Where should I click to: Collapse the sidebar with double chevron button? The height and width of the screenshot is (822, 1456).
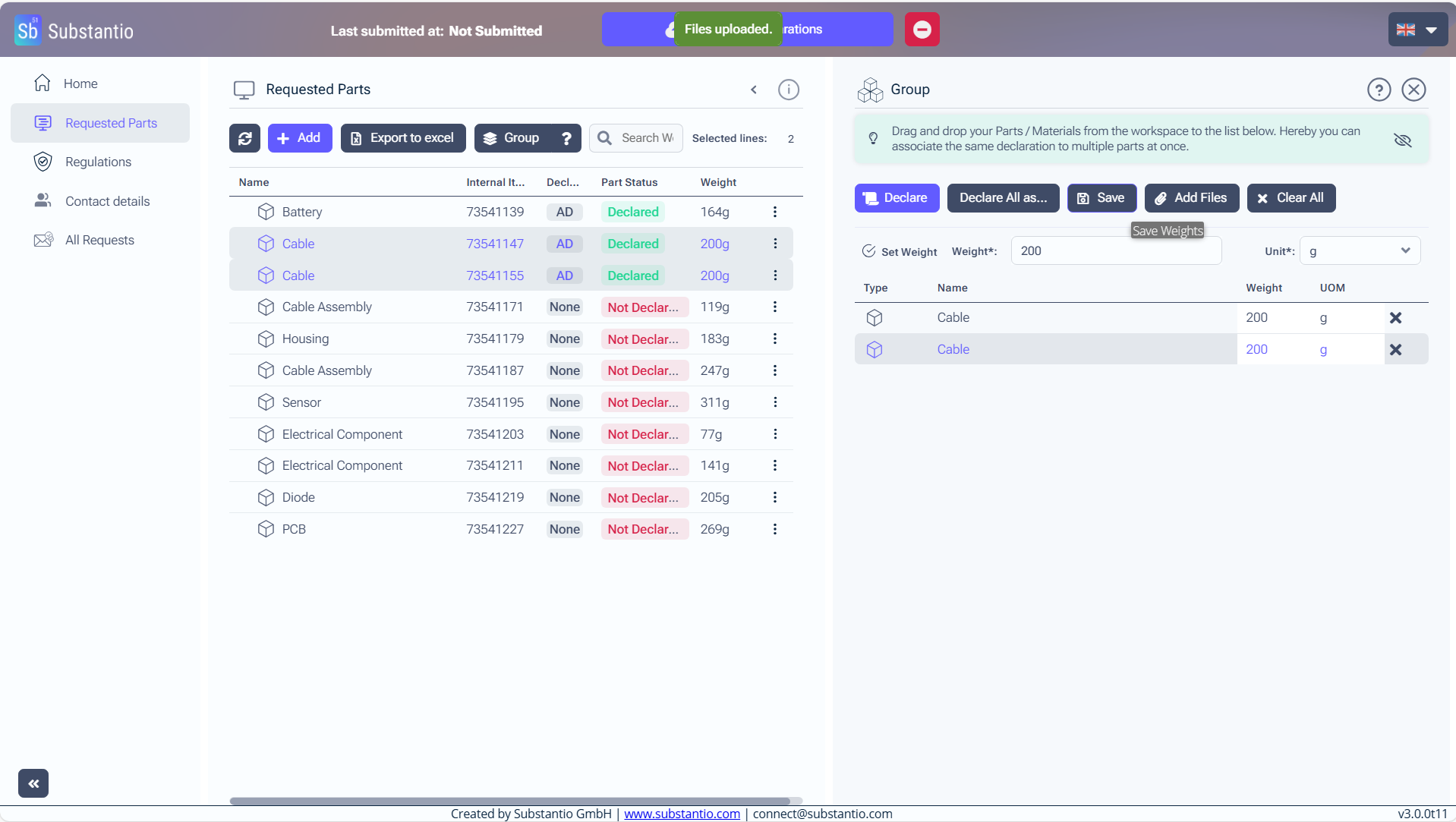pos(33,783)
